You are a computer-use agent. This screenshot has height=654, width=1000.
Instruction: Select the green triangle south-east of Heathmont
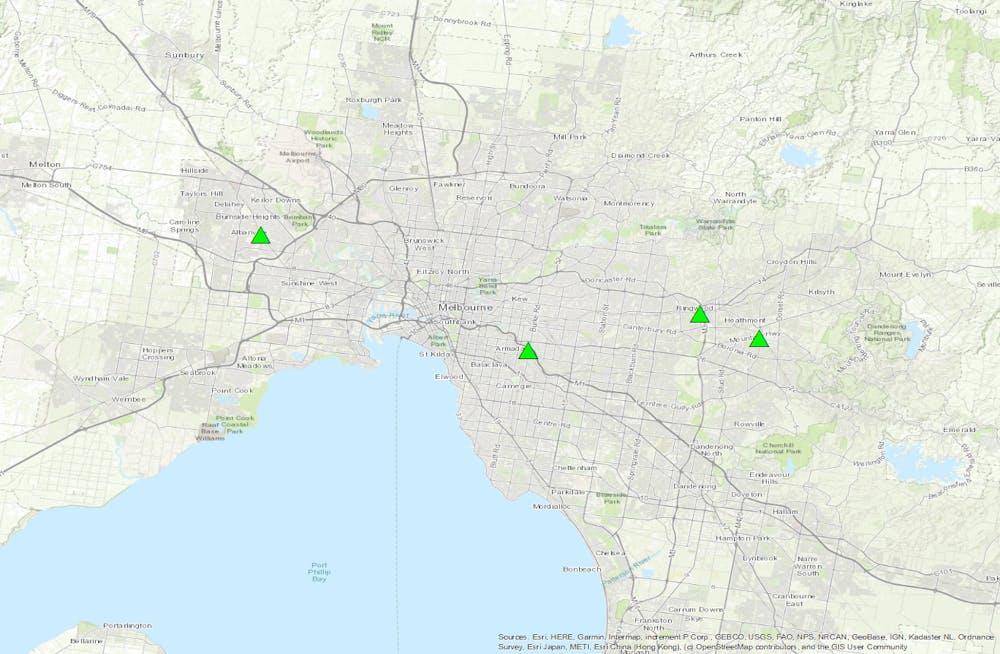click(759, 339)
